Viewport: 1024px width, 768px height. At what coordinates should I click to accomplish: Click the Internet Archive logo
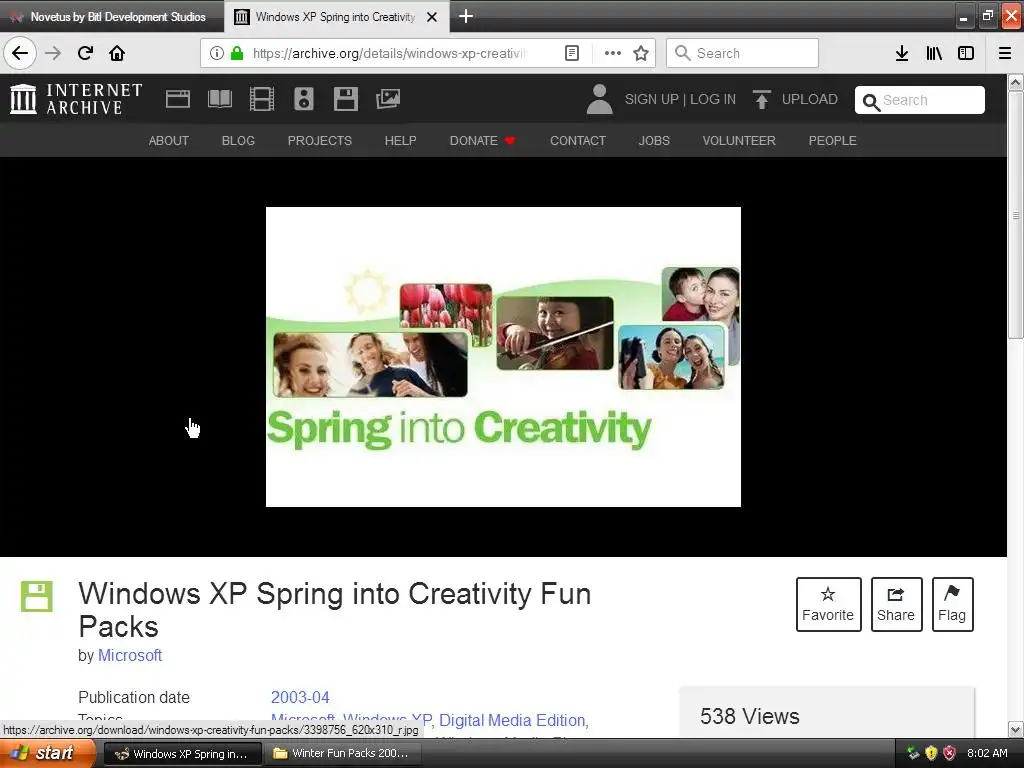[76, 99]
